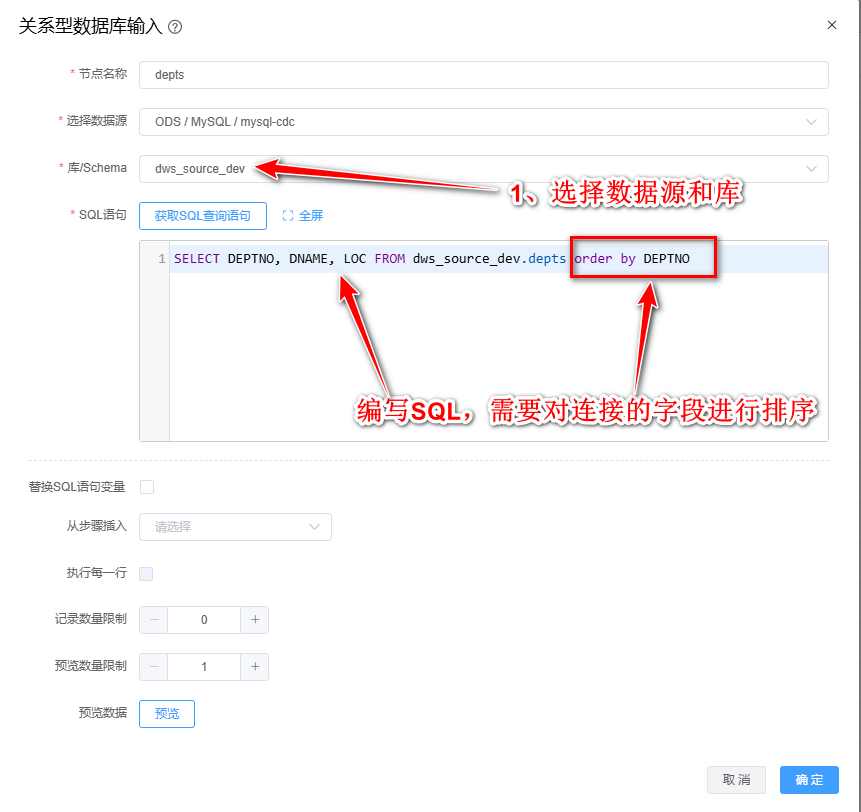
Task: Increase 预览数量限制 with plus button
Action: 255,667
